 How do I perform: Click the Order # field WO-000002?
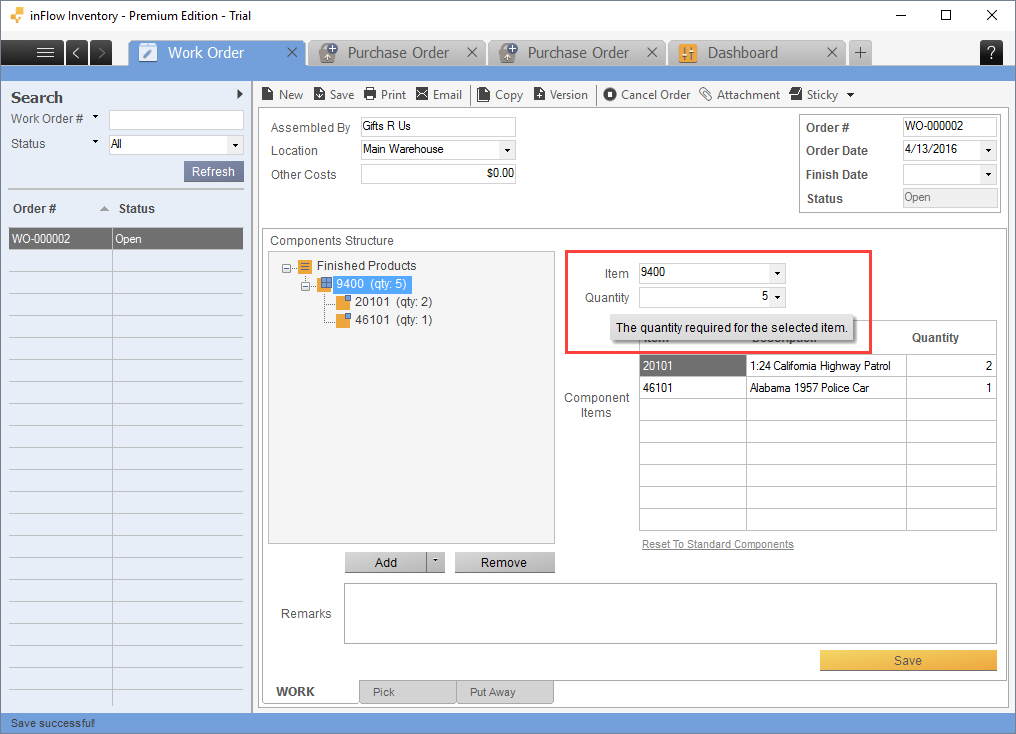(x=950, y=126)
